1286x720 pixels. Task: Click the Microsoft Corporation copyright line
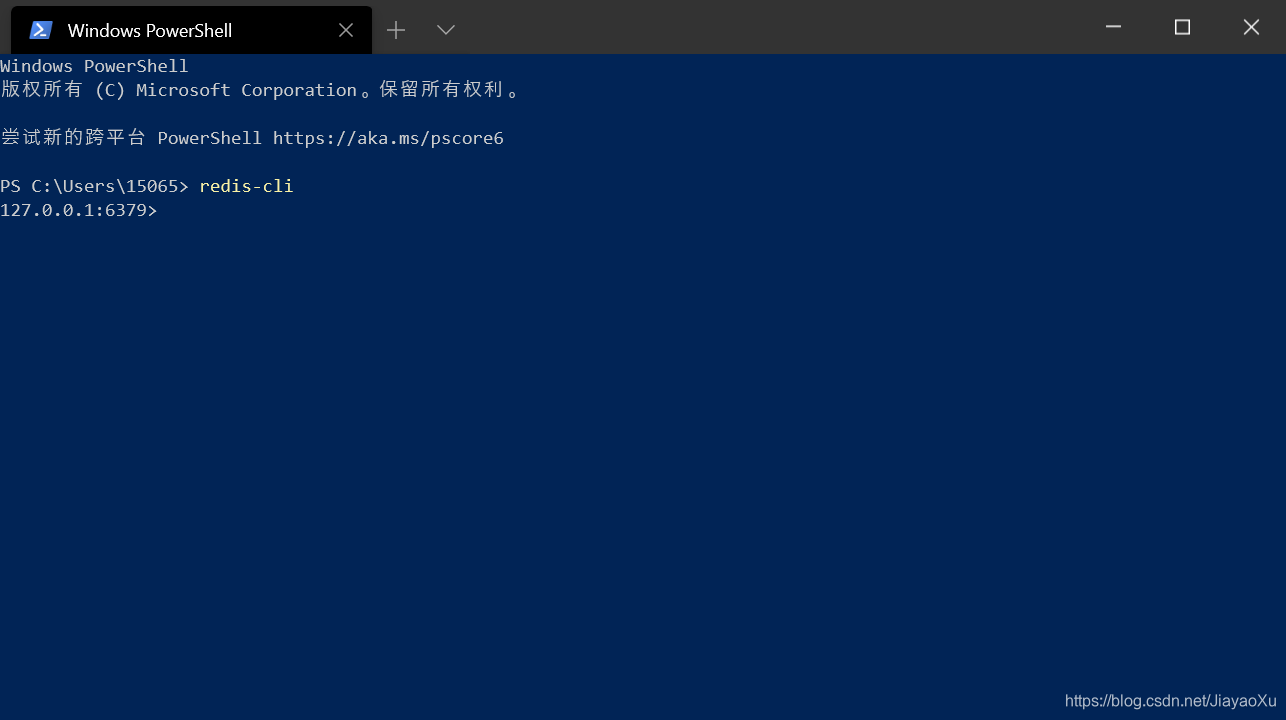tap(260, 90)
